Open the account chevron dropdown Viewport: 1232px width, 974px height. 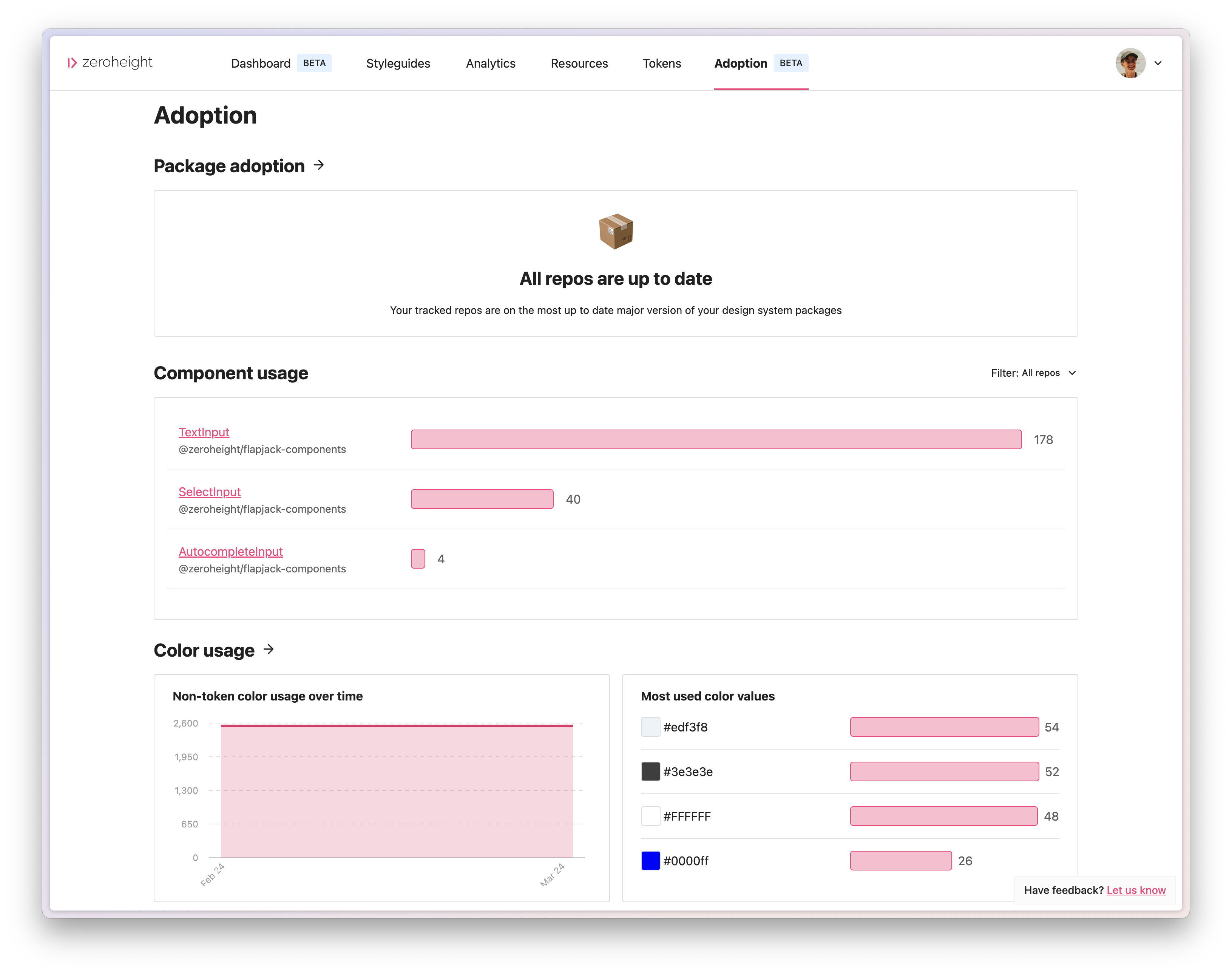pyautogui.click(x=1158, y=63)
